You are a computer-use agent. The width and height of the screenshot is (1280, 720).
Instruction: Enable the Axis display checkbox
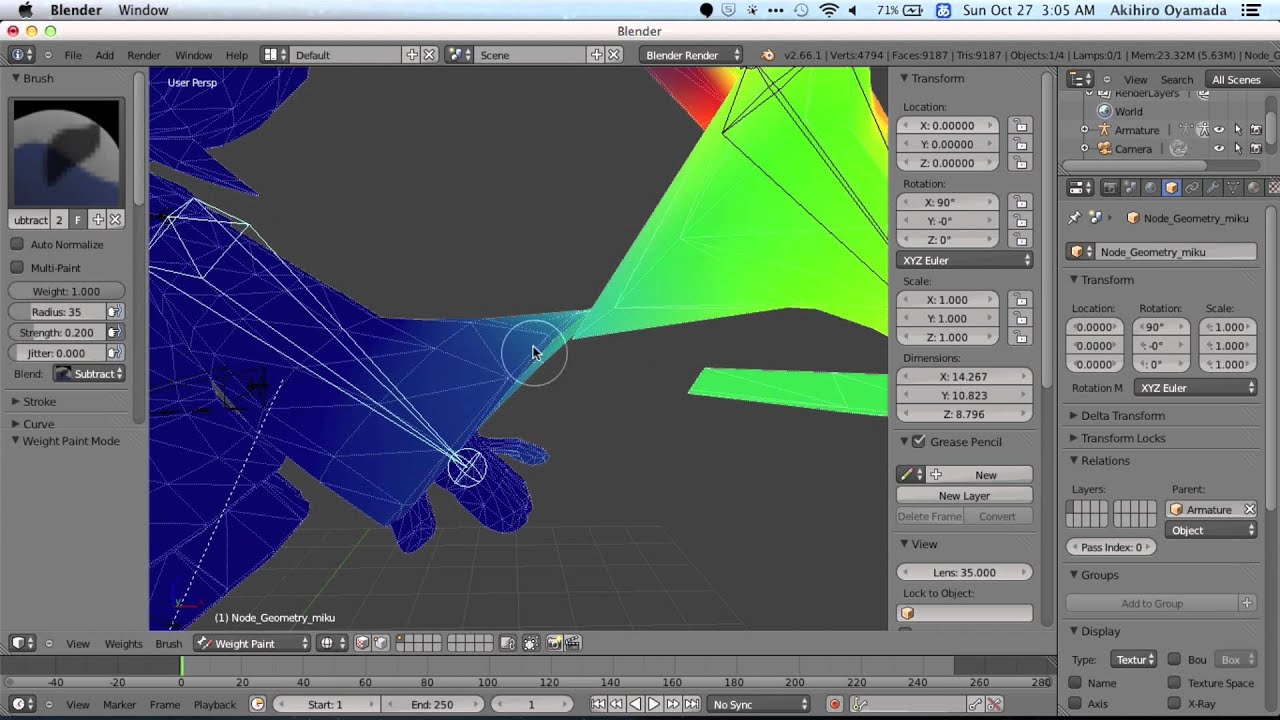(x=1075, y=704)
